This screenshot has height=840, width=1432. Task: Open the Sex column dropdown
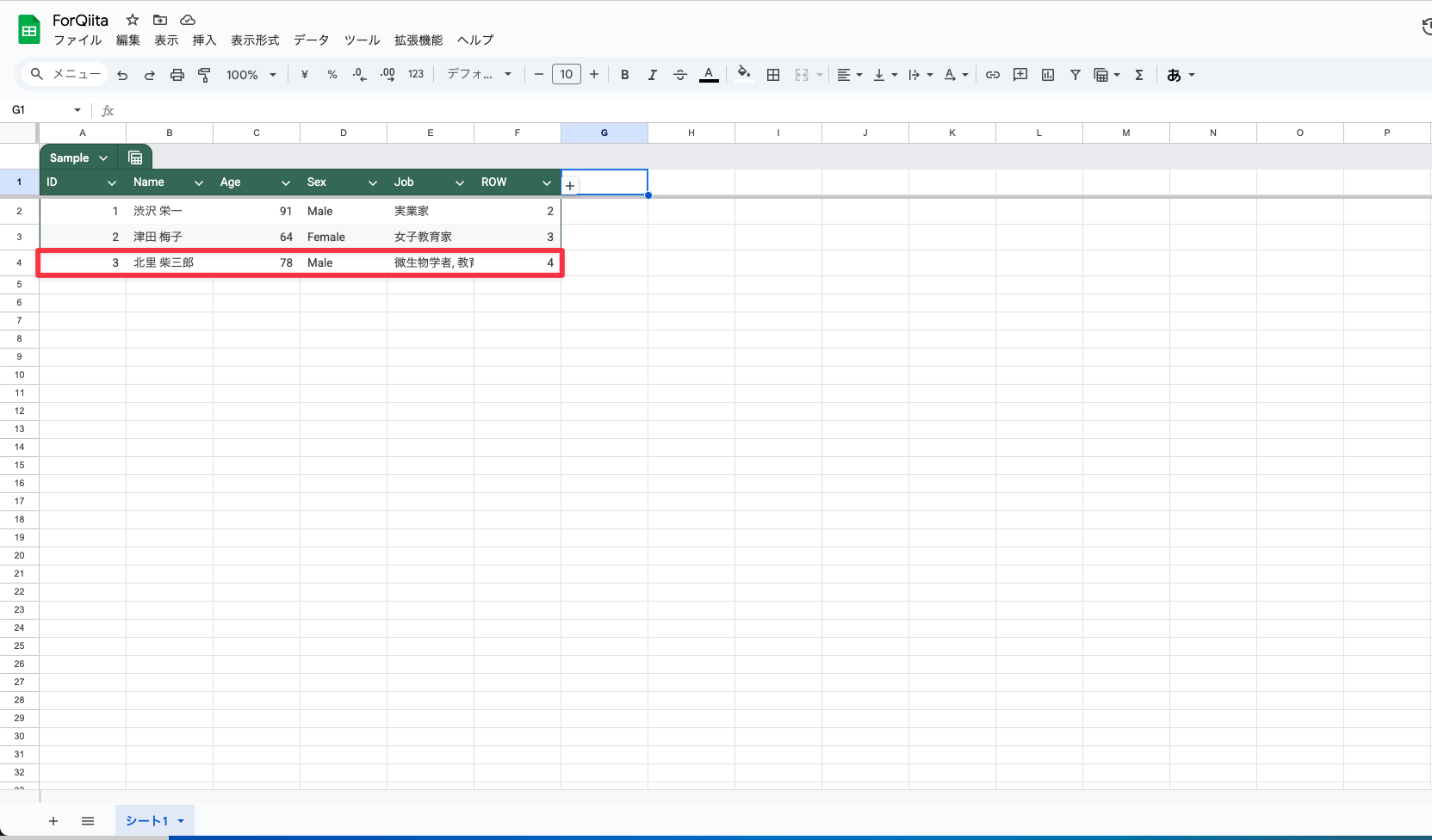373,182
